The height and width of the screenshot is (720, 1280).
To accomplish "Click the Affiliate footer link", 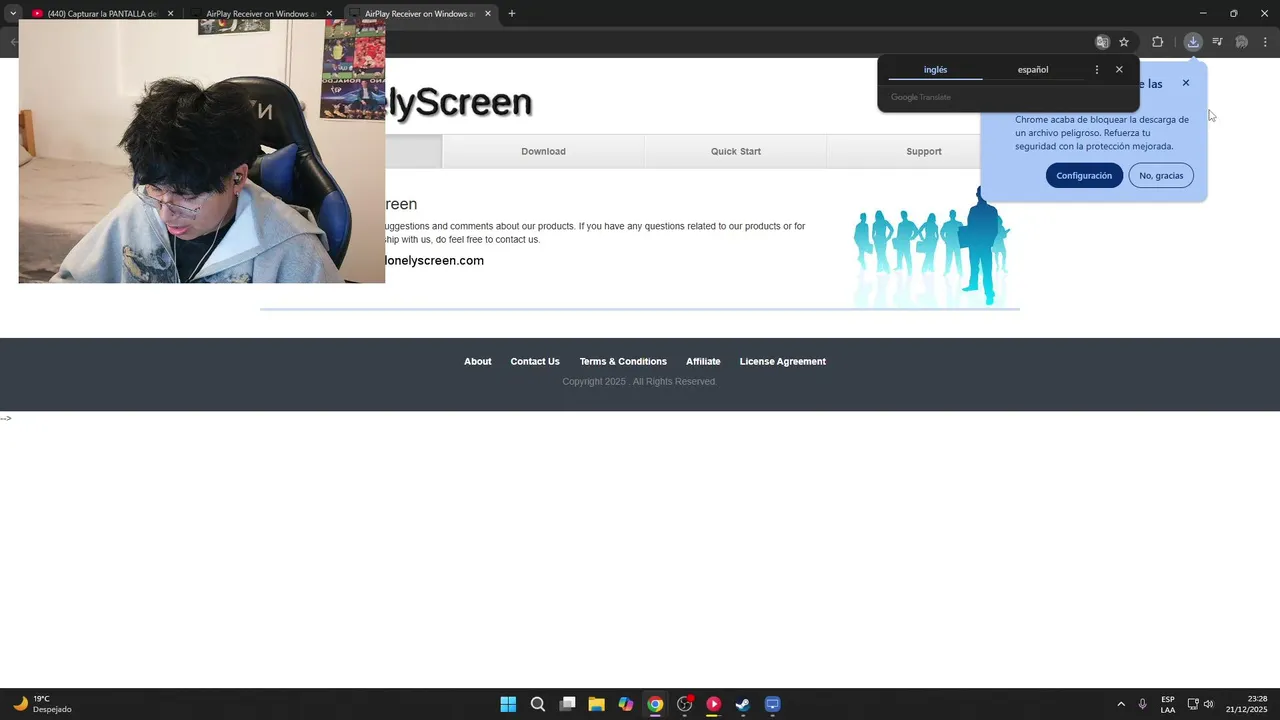I will tap(703, 361).
